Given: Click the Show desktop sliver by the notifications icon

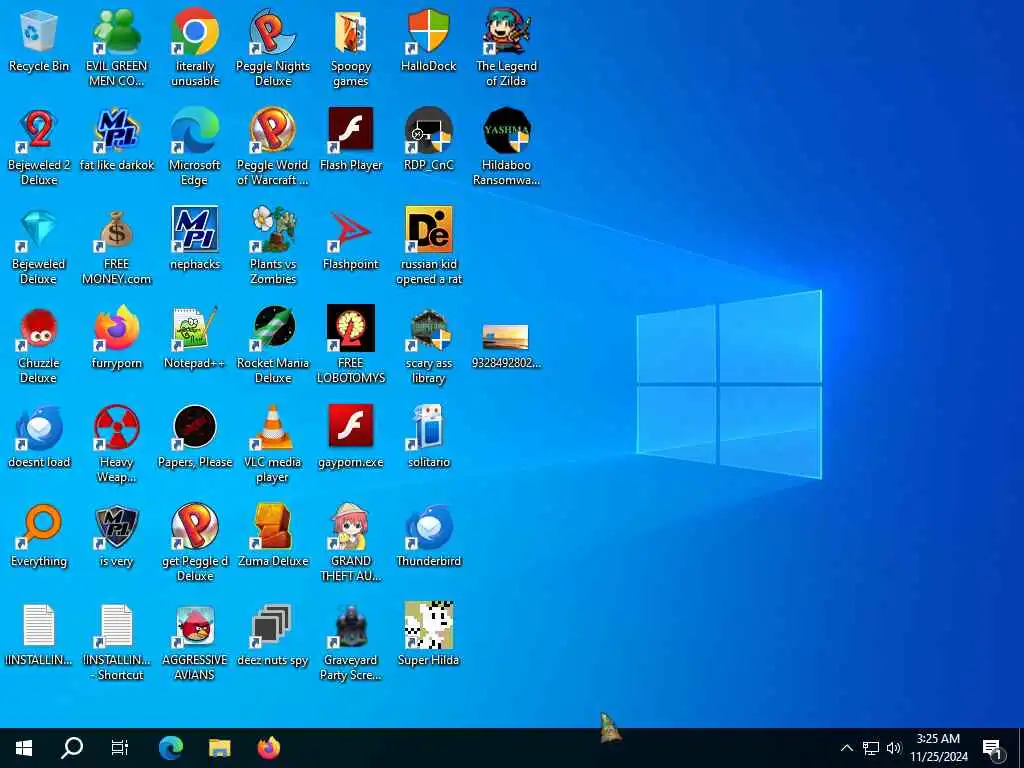Looking at the screenshot, I should pos(1020,748).
